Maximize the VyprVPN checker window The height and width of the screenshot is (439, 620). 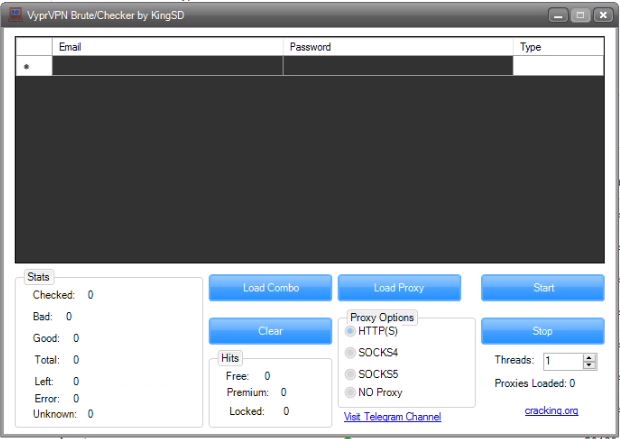[580, 15]
